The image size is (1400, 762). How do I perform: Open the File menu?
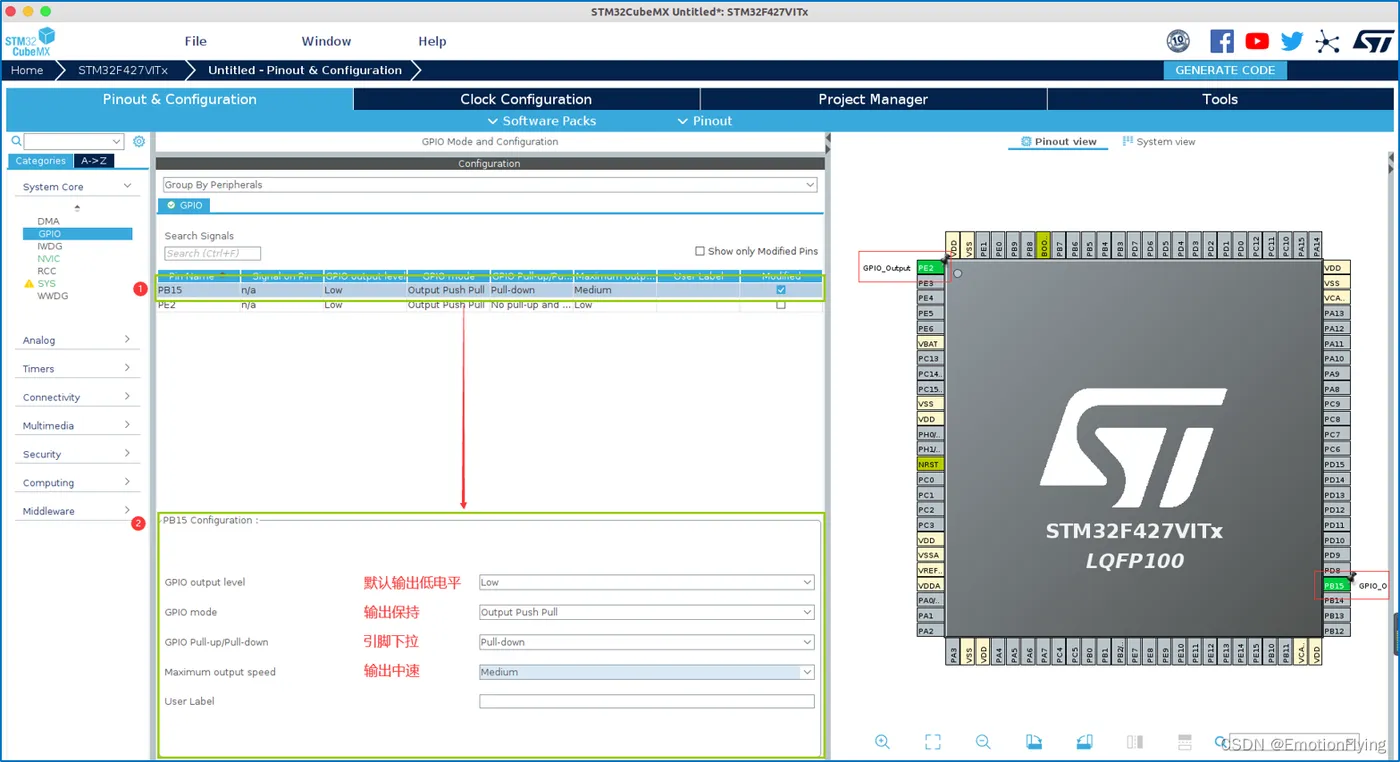click(x=196, y=41)
